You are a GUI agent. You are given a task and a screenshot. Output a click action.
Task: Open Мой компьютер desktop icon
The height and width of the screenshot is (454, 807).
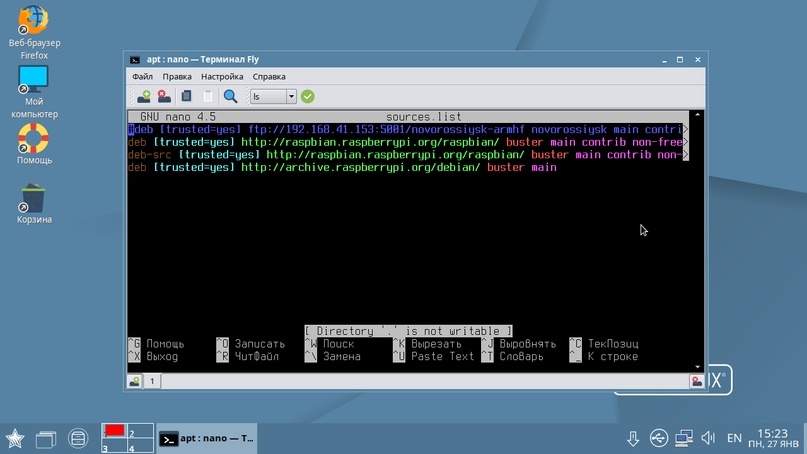point(34,78)
